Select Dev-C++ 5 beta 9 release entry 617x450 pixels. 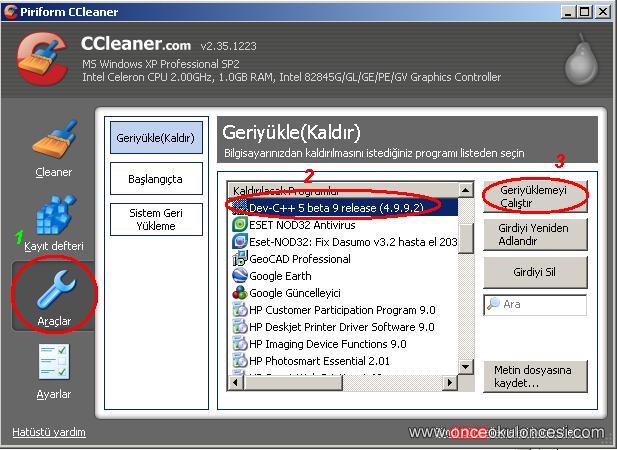[343, 207]
